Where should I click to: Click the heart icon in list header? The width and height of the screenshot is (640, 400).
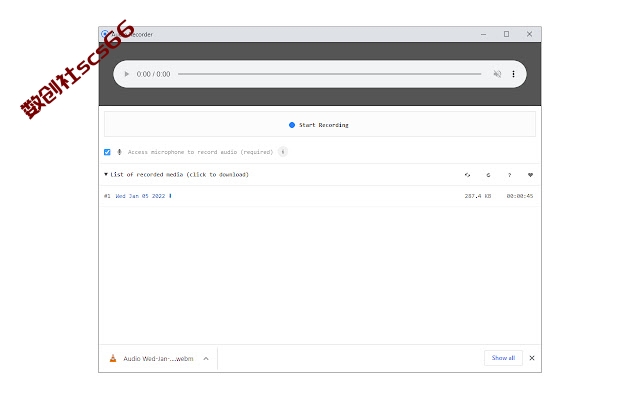[530, 175]
